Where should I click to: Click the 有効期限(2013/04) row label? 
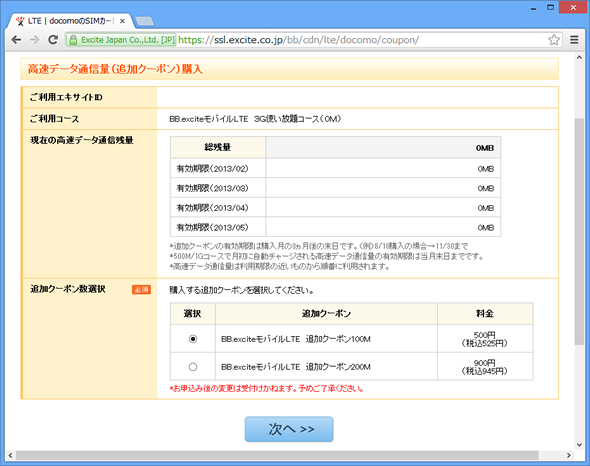[x=213, y=208]
